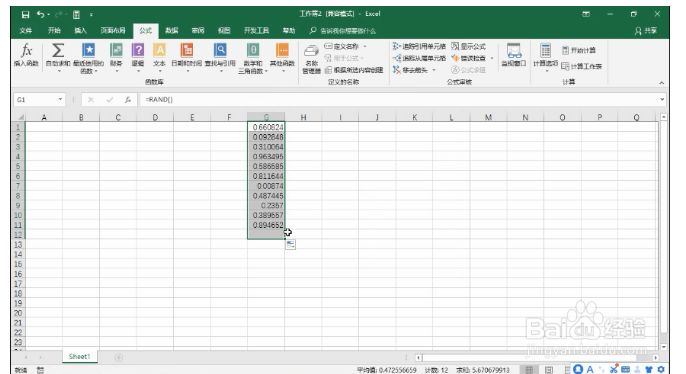Open the 财务 financial functions library
This screenshot has width=686, height=374.
tap(116, 57)
